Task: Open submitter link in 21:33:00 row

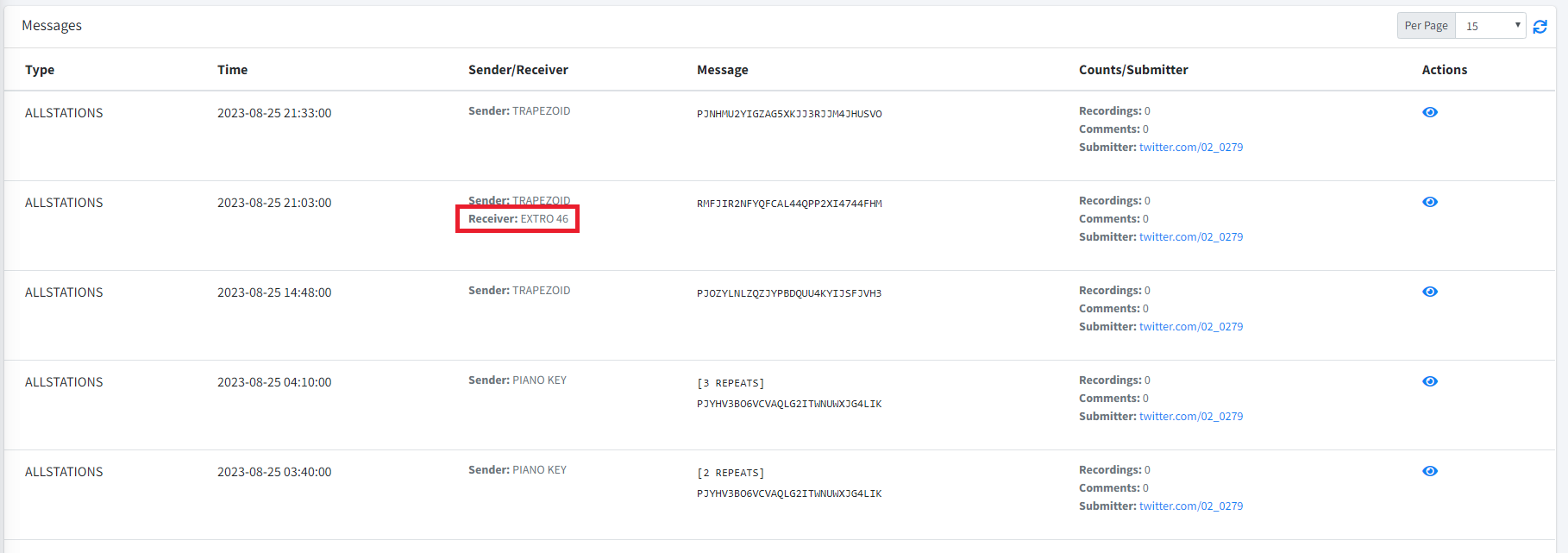Action: click(1191, 148)
